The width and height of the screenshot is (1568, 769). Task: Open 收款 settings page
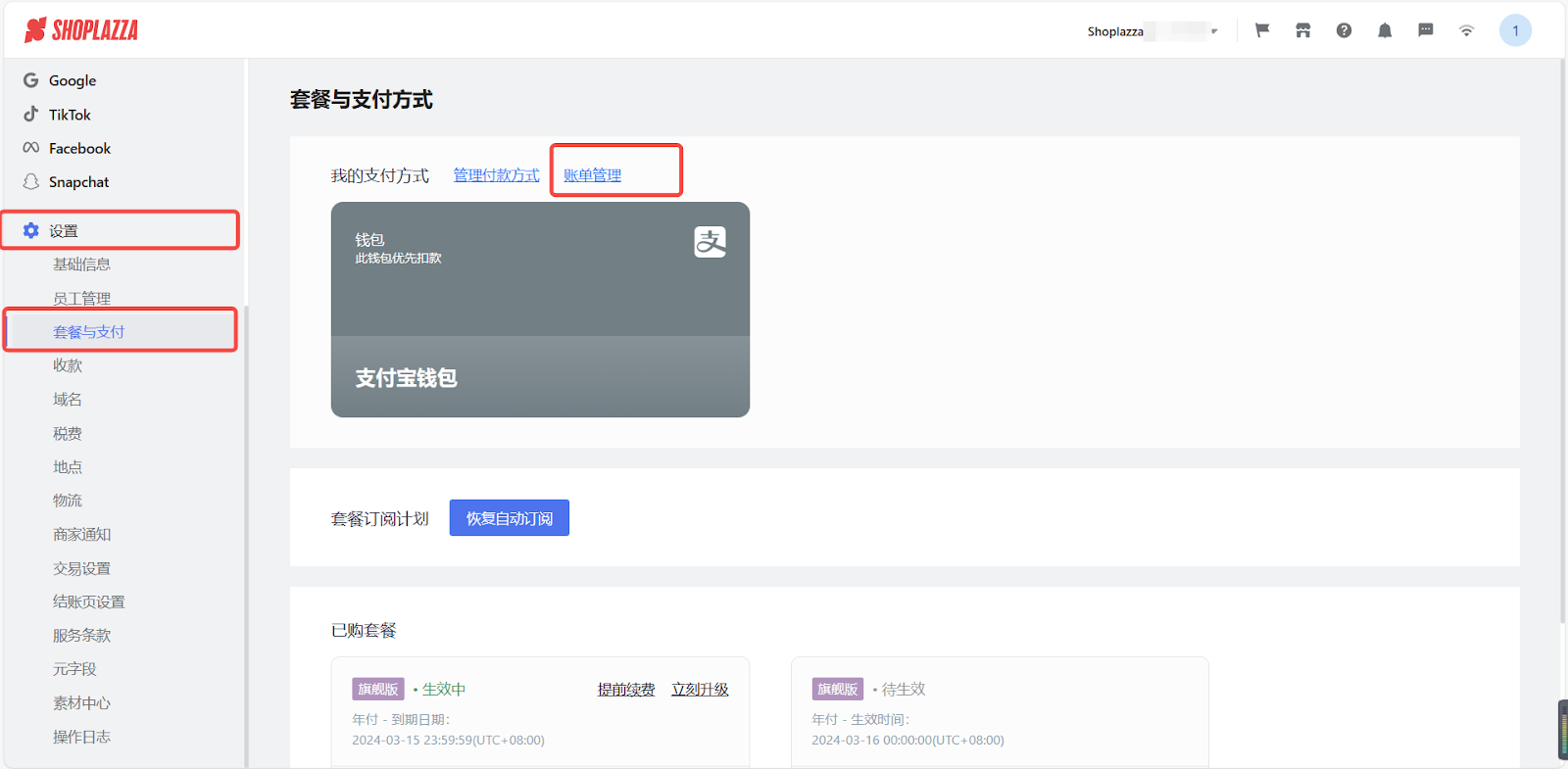68,365
